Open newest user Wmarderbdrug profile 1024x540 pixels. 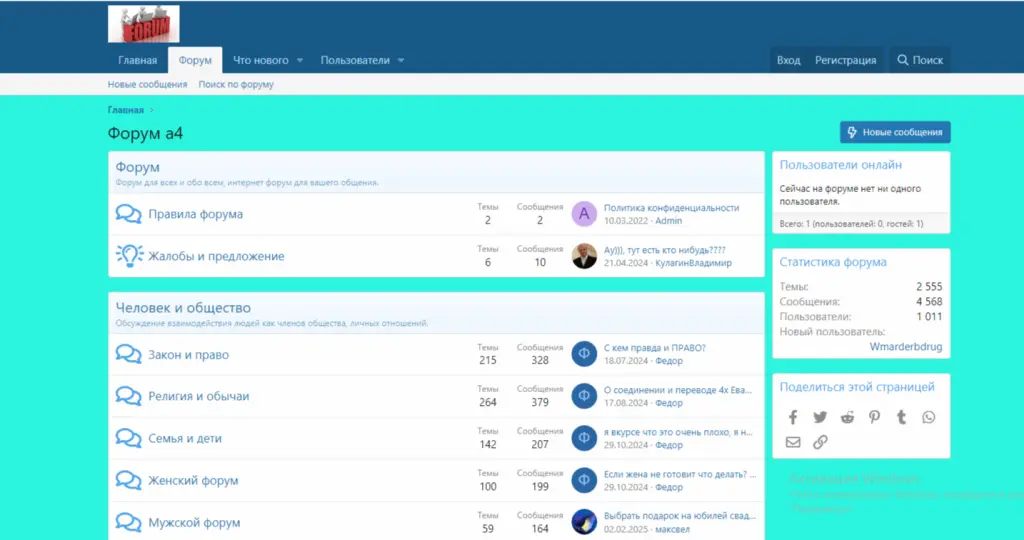tap(905, 347)
